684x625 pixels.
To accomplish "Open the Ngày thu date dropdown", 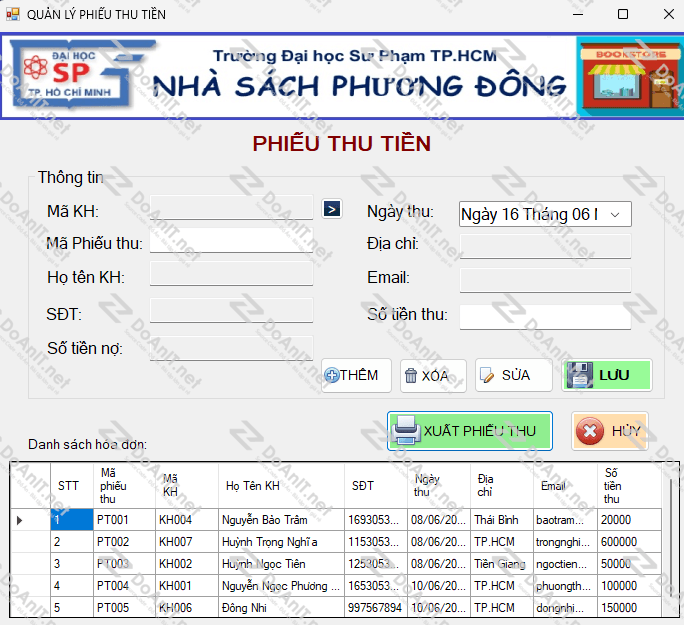I will [615, 214].
